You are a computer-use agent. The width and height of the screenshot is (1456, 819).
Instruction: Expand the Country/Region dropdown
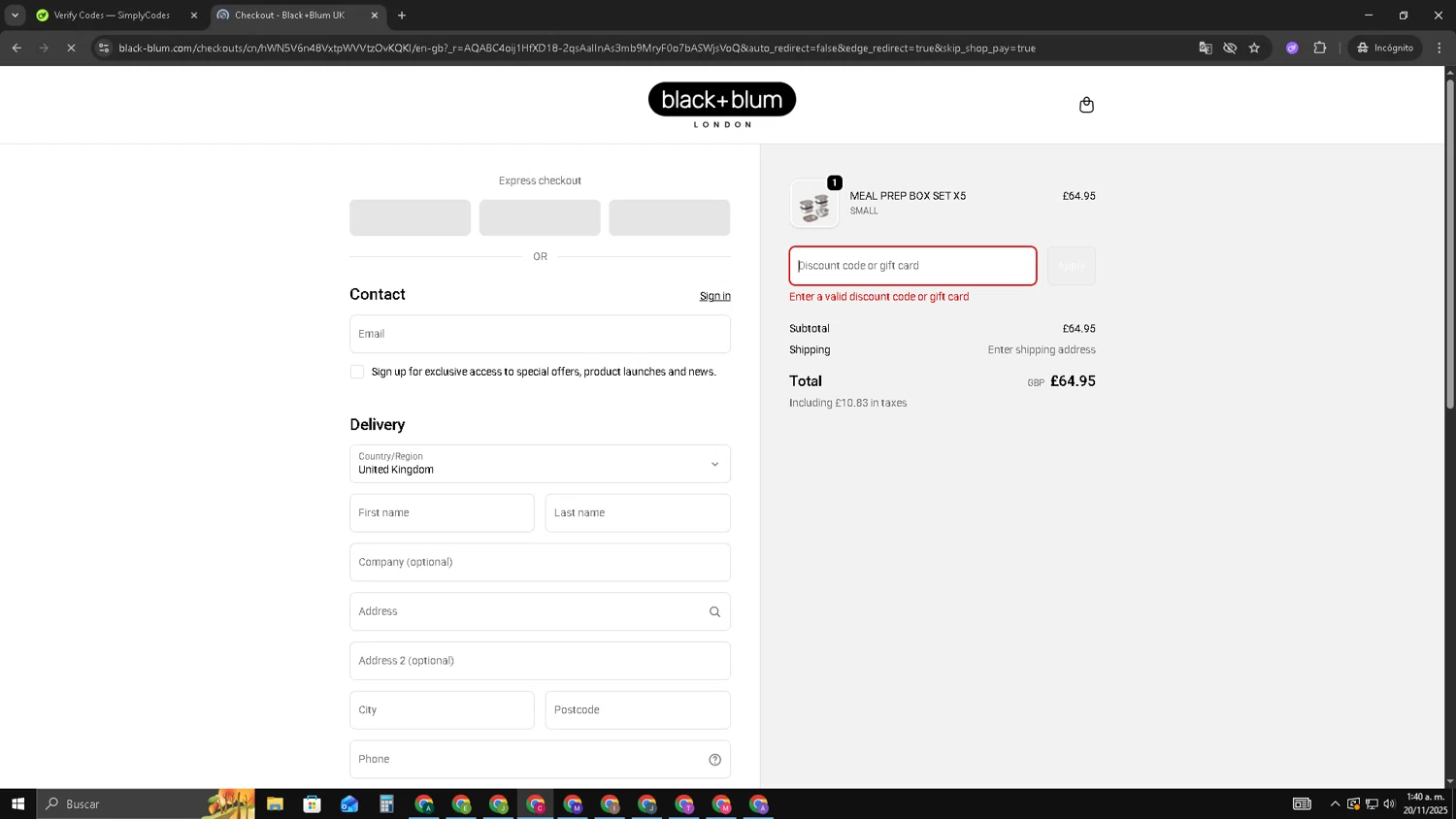tap(540, 464)
